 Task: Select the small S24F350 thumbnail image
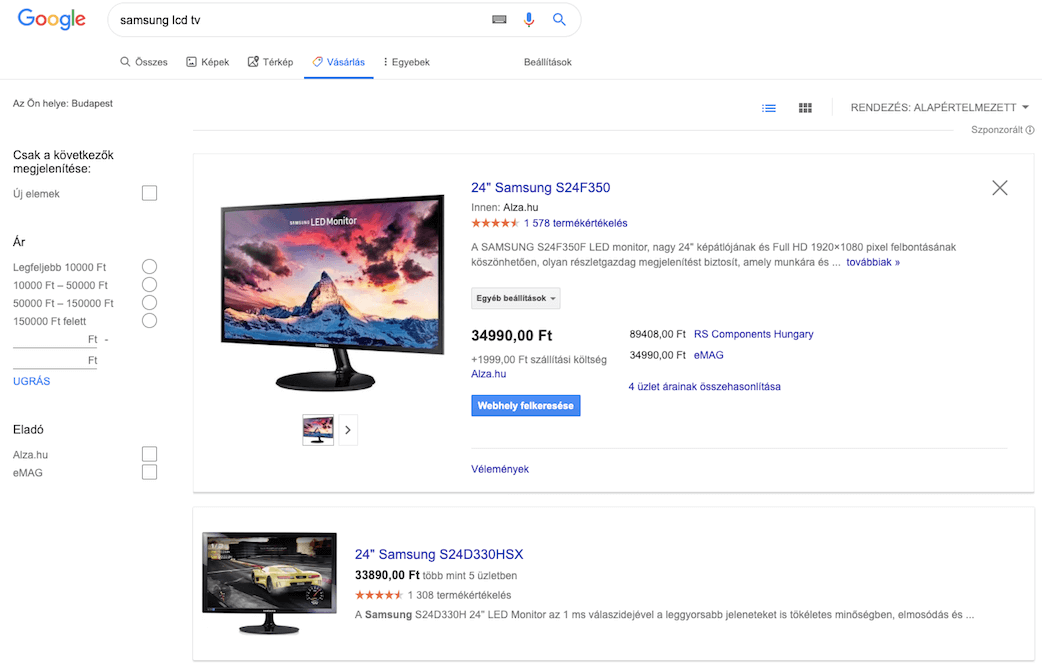pyautogui.click(x=318, y=430)
